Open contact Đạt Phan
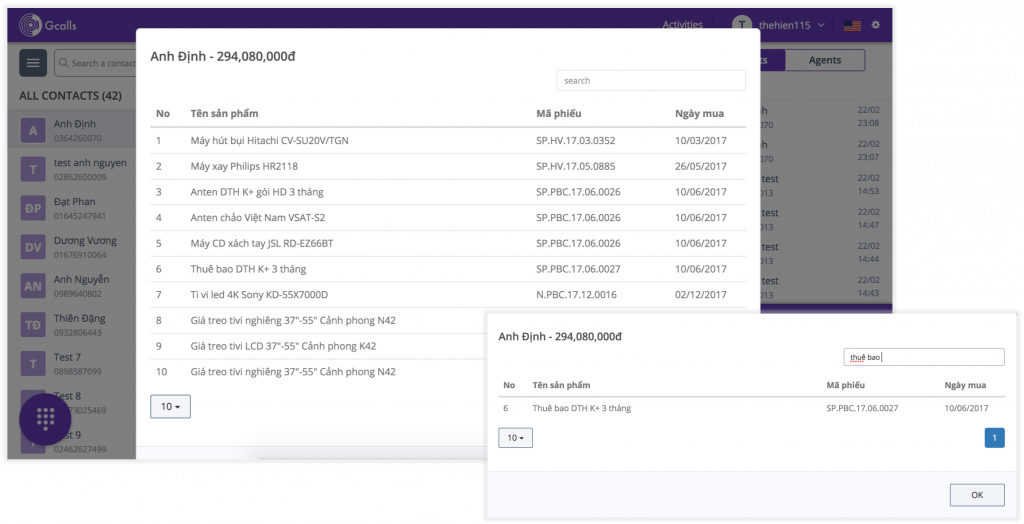 click(x=72, y=208)
